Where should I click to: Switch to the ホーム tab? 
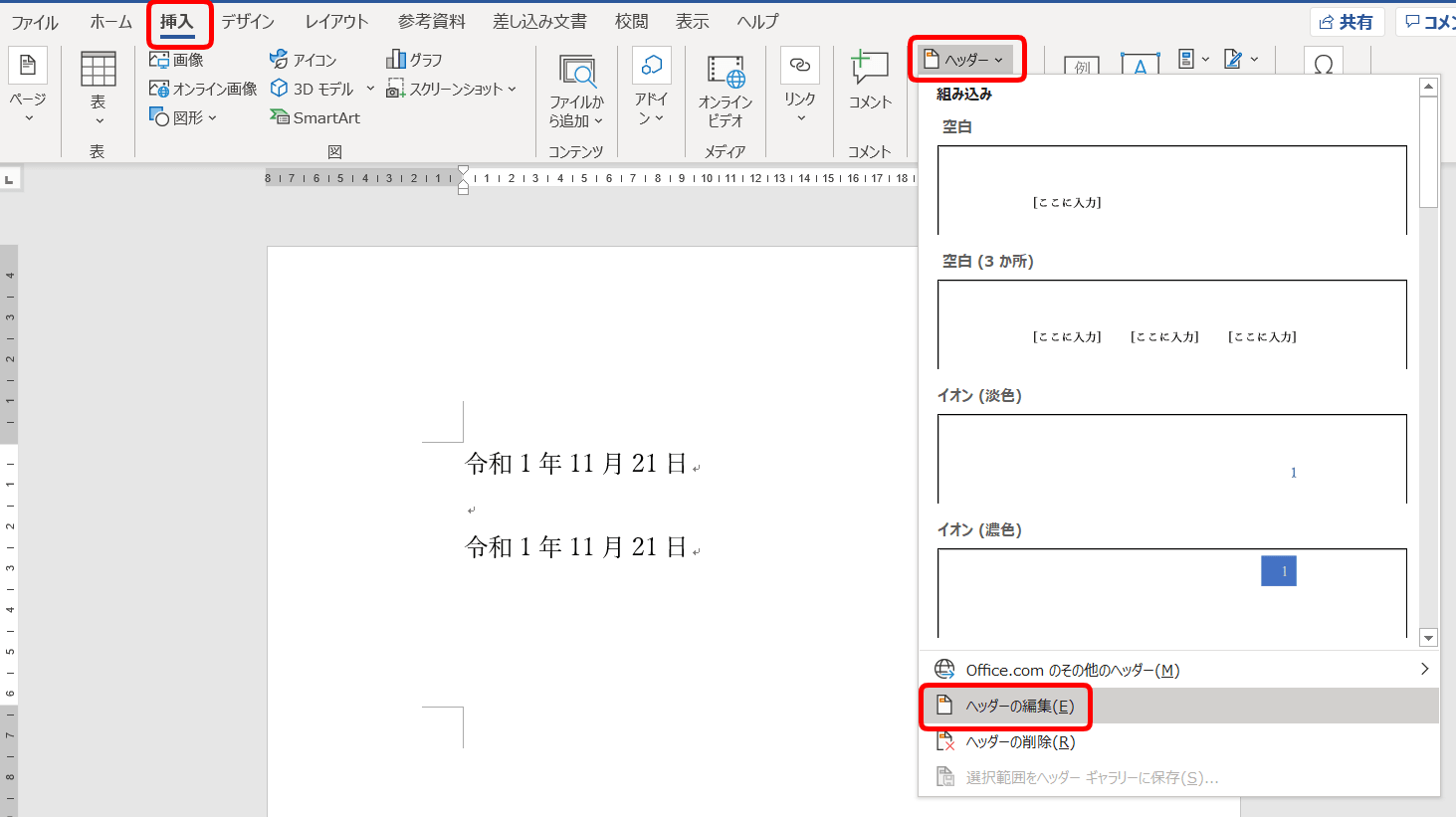tap(110, 22)
